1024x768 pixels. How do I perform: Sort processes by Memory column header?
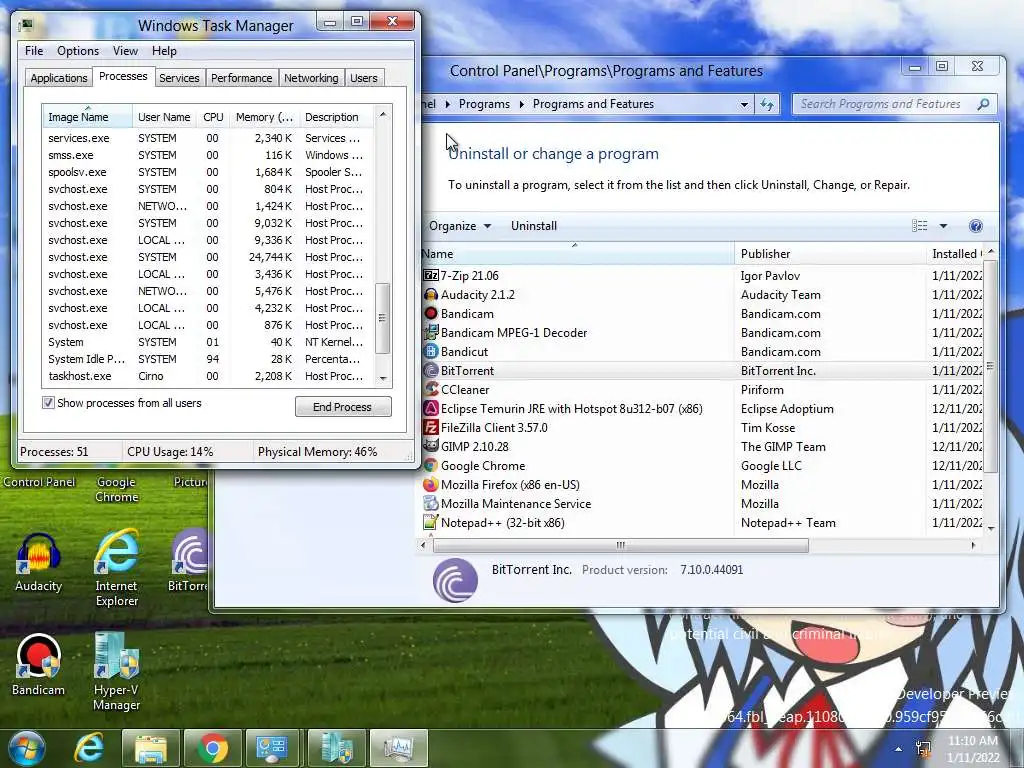click(x=264, y=117)
